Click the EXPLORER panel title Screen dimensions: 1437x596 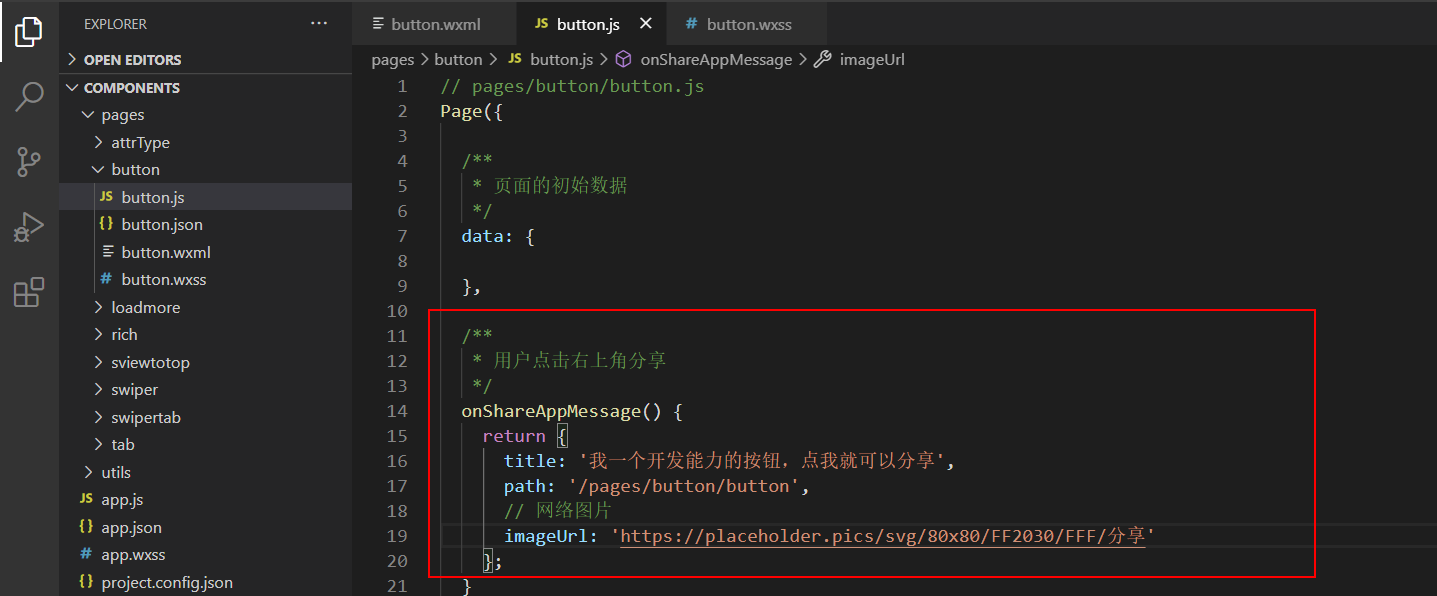tap(116, 23)
